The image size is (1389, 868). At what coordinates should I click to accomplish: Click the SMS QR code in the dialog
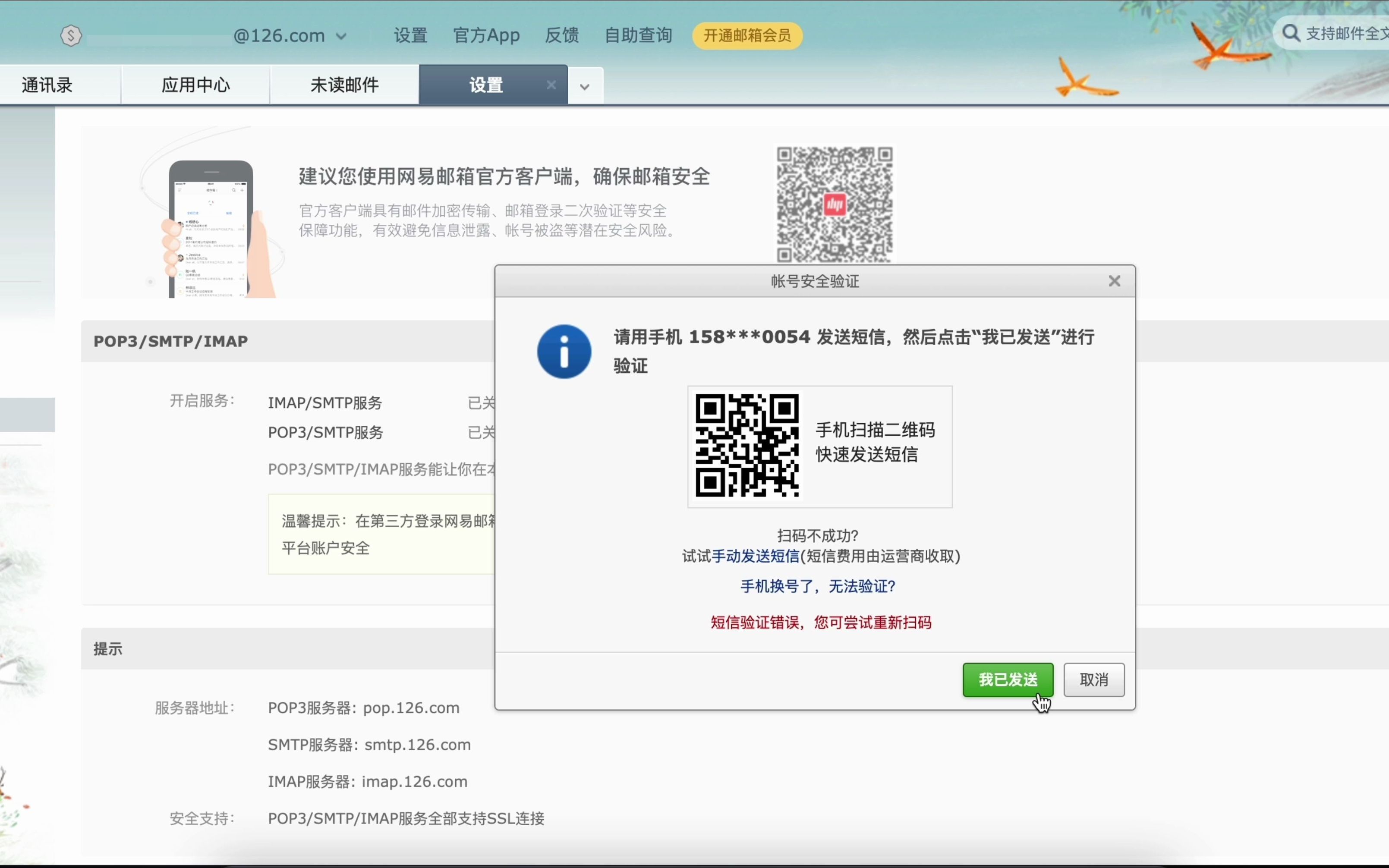pos(747,446)
